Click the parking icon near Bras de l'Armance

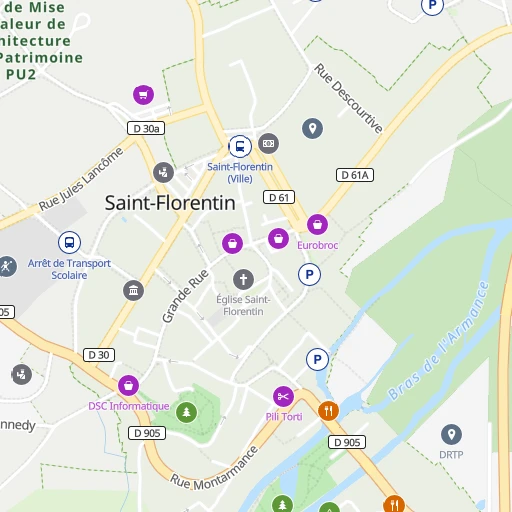(317, 359)
